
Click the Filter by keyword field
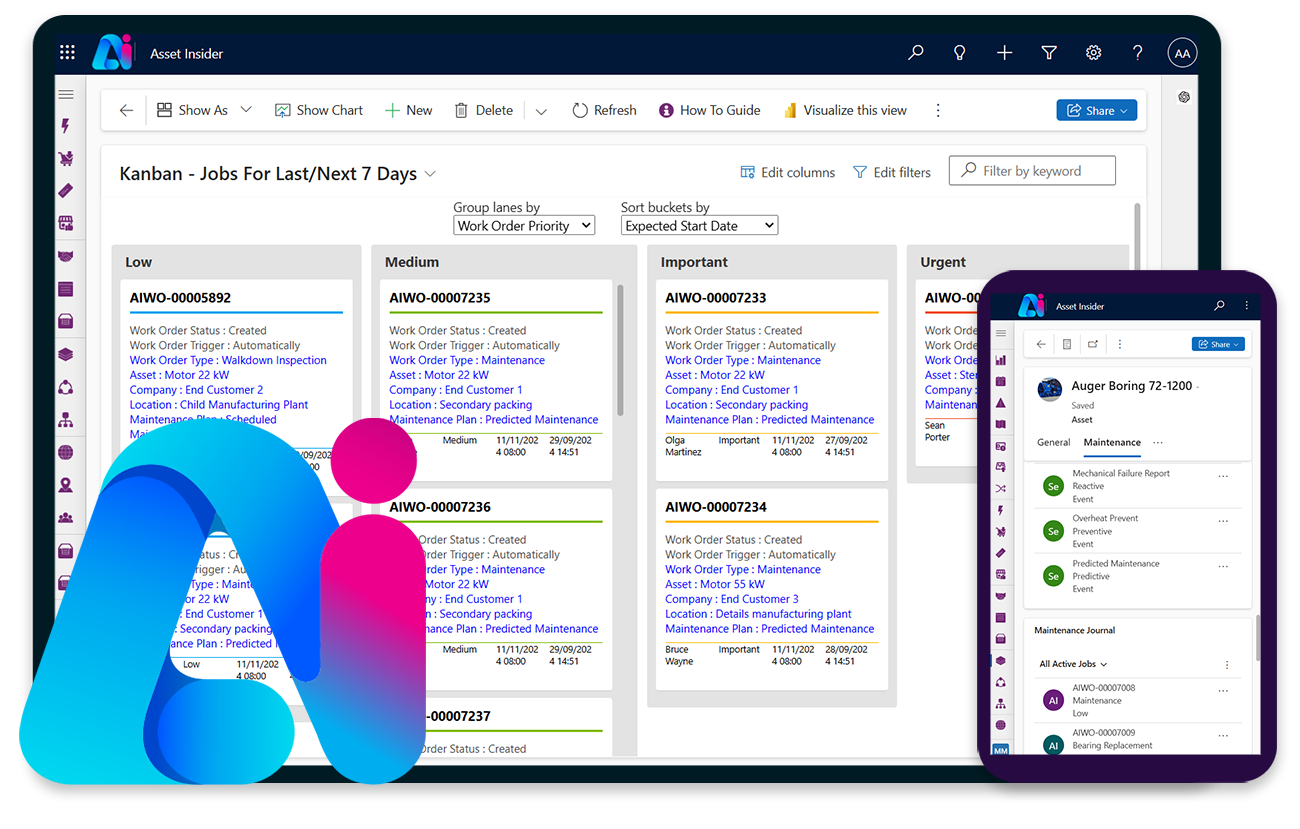[1032, 171]
